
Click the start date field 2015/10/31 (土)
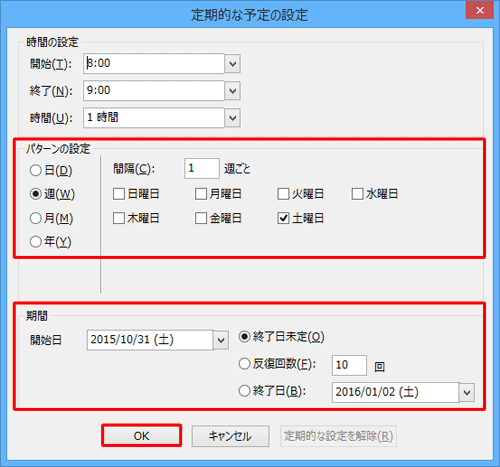pos(150,340)
